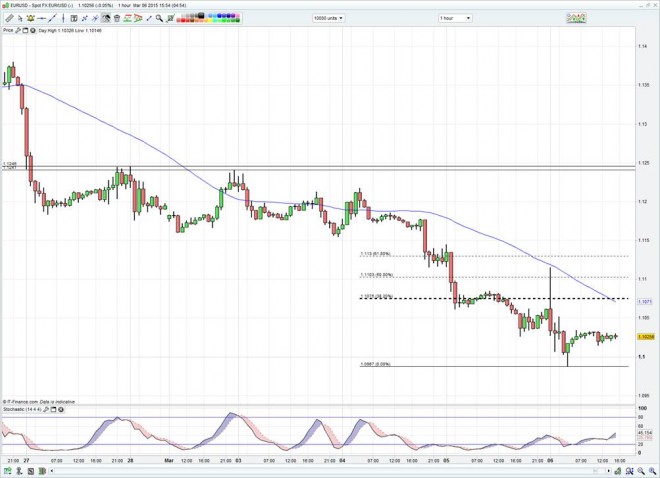Click the chart image button top right
Viewport: 660px width, 478px height.
tap(576, 18)
